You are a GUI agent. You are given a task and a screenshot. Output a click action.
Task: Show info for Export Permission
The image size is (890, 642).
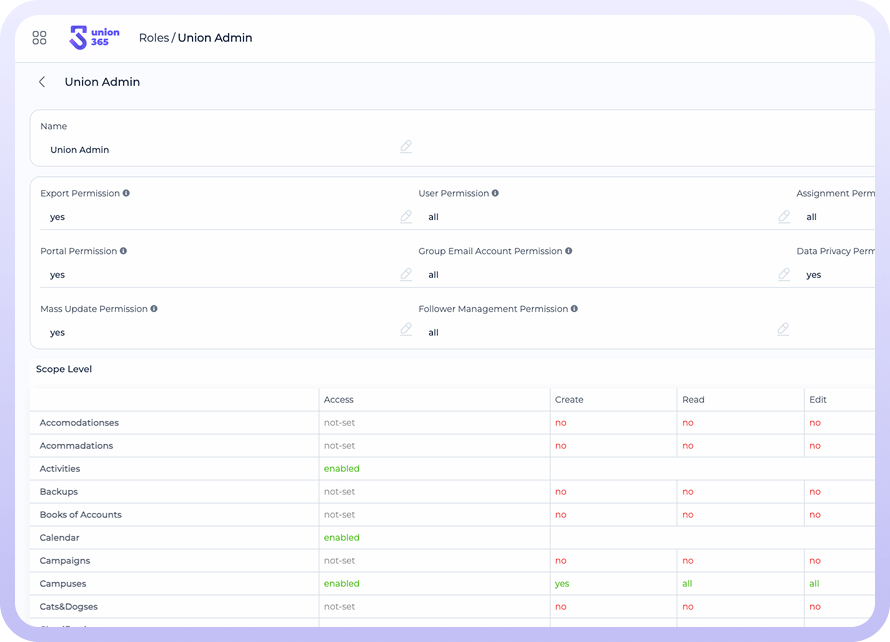pos(126,193)
